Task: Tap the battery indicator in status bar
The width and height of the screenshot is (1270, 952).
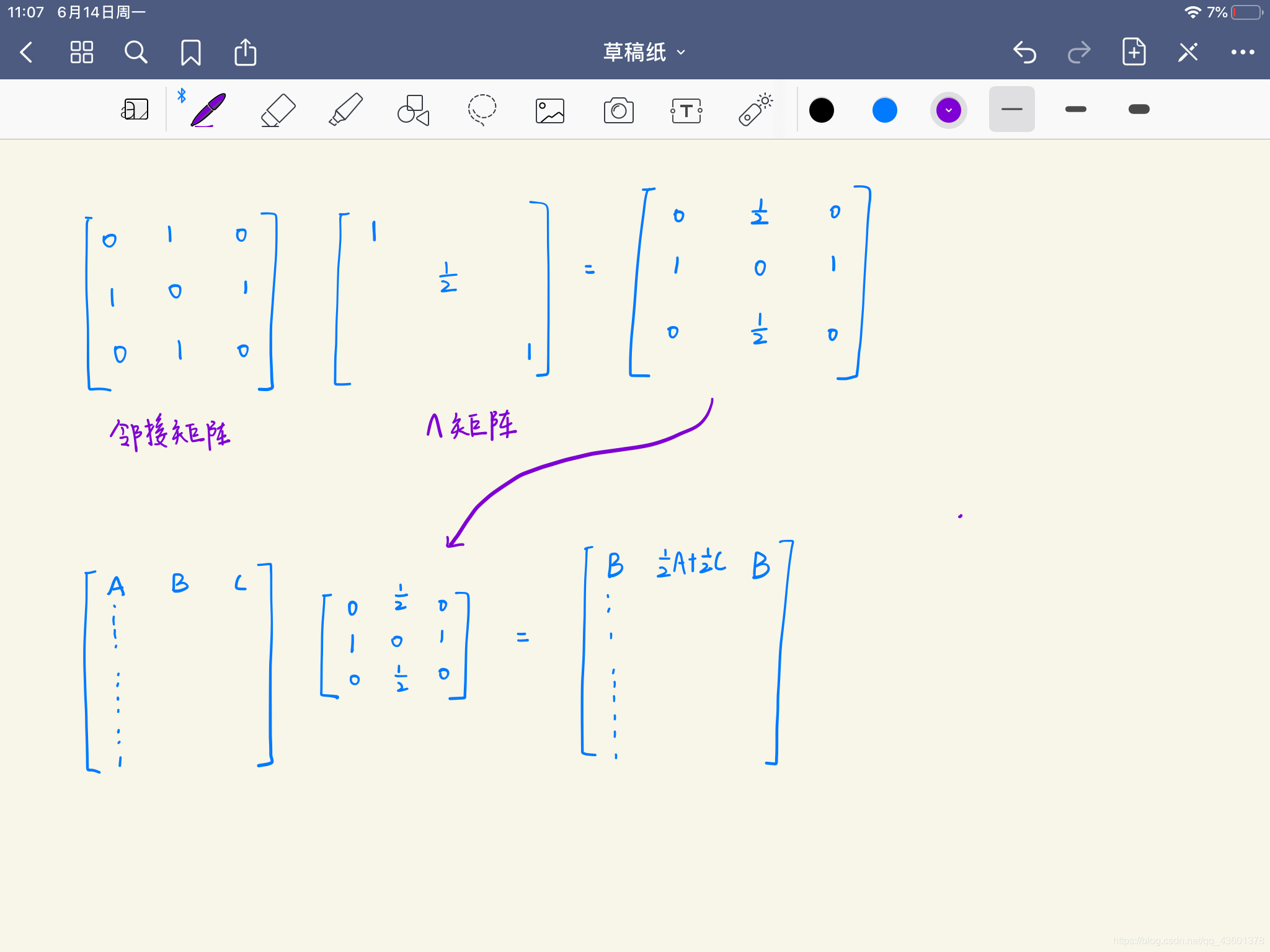Action: point(1248,12)
